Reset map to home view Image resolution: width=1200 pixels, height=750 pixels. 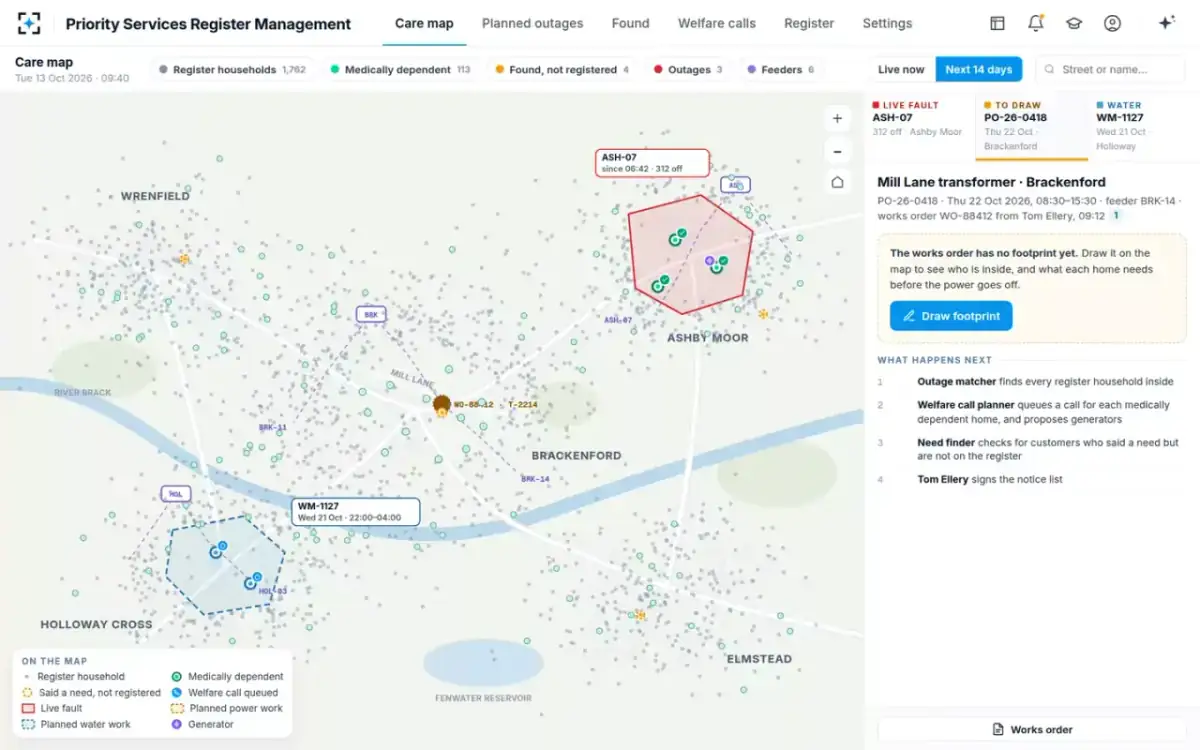(x=837, y=182)
